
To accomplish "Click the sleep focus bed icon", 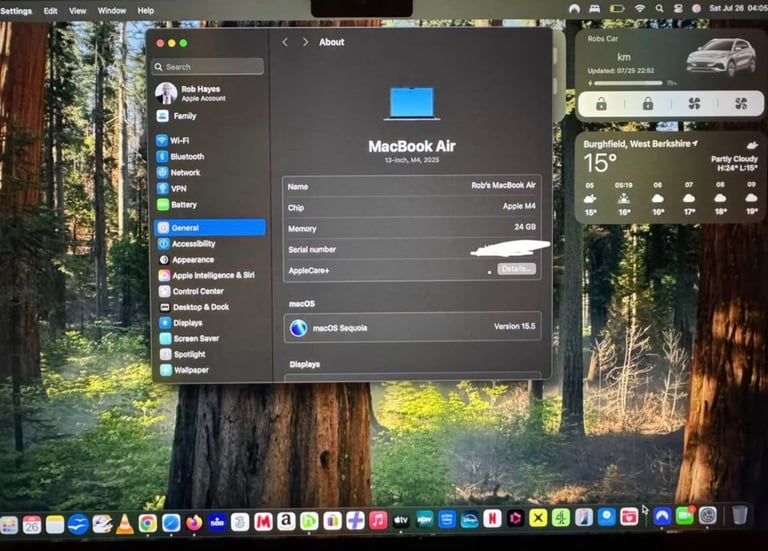I will pos(595,8).
